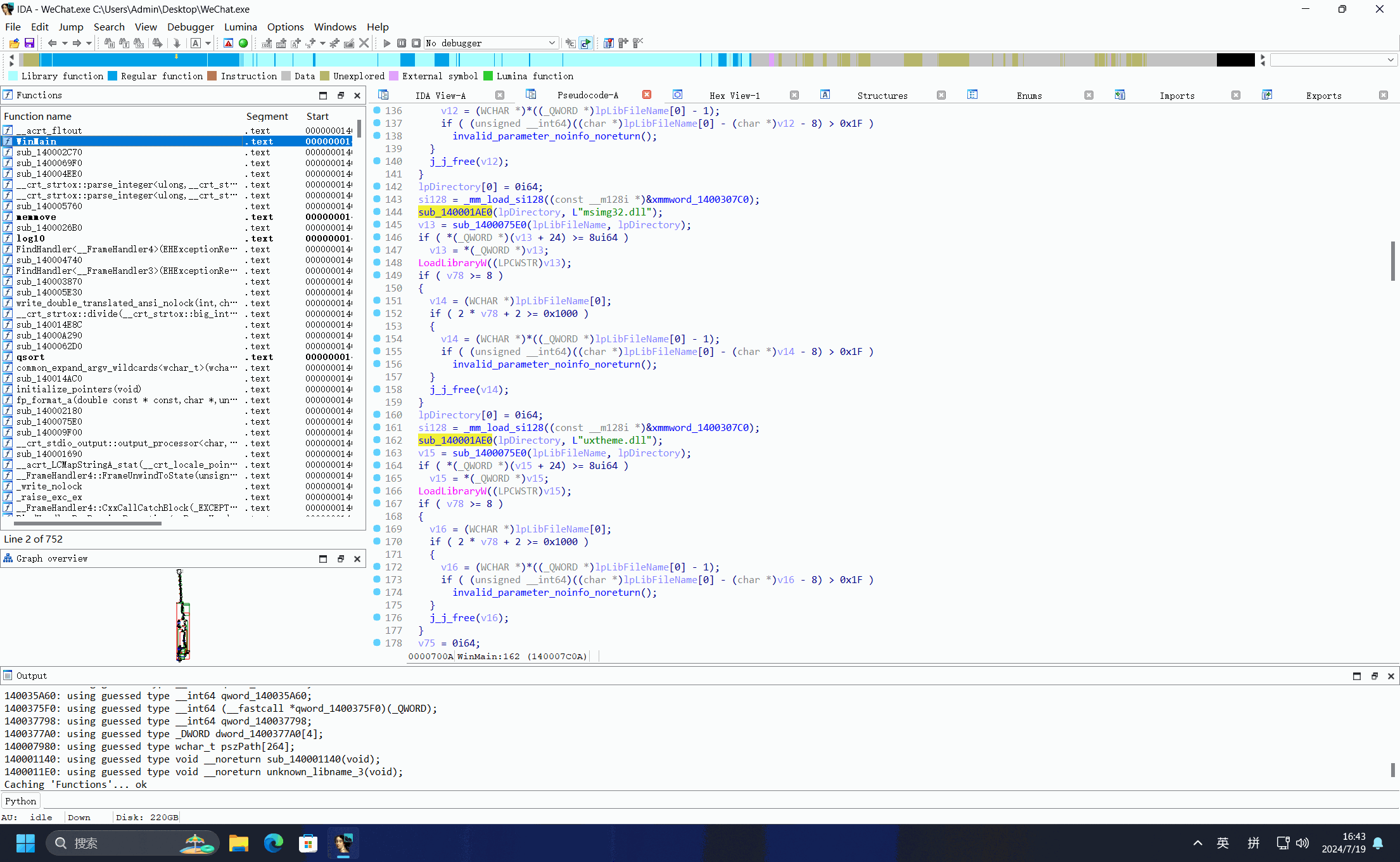The height and width of the screenshot is (862, 1400).
Task: Click the Python console language button
Action: [20, 801]
